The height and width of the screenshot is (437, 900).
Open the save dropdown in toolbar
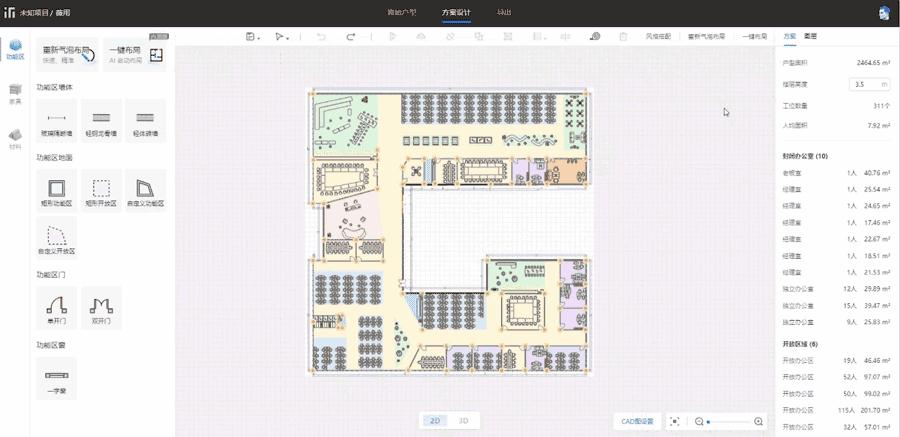[252, 36]
